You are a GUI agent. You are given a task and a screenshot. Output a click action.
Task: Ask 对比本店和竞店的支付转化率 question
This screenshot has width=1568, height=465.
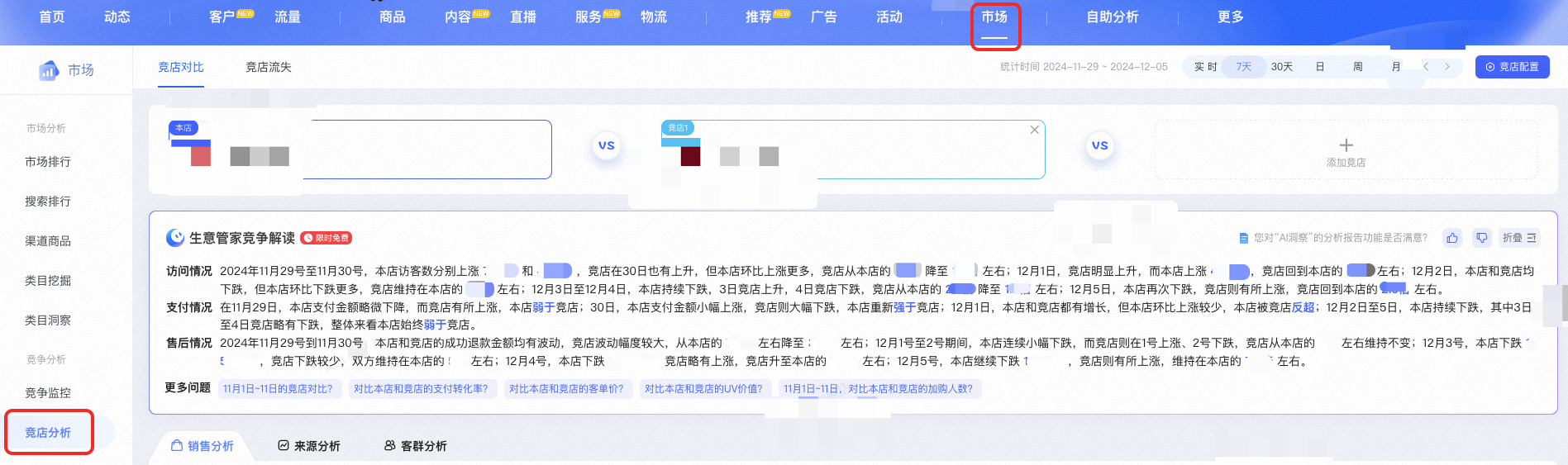coord(422,389)
